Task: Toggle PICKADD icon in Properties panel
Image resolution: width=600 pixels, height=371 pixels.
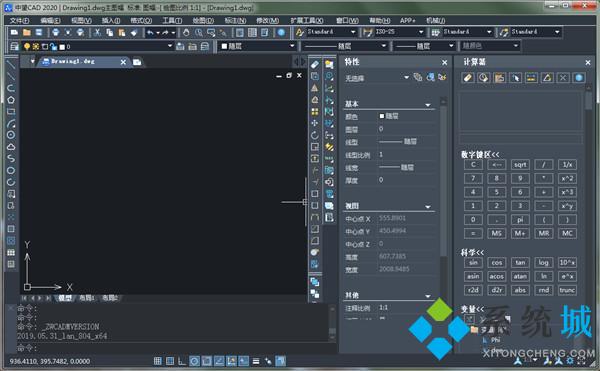Action: [418, 78]
